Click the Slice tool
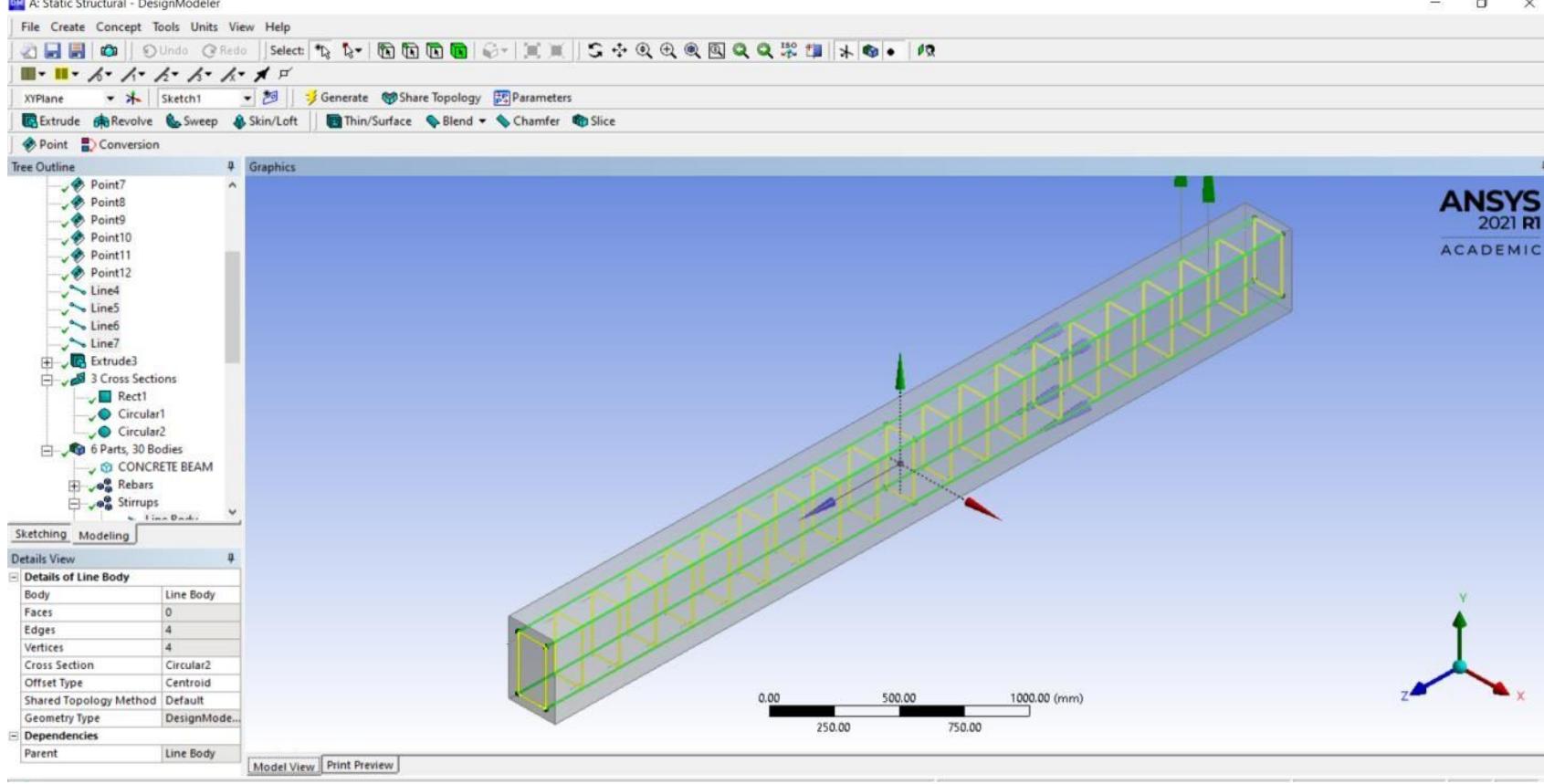The height and width of the screenshot is (784, 1544). tap(593, 120)
